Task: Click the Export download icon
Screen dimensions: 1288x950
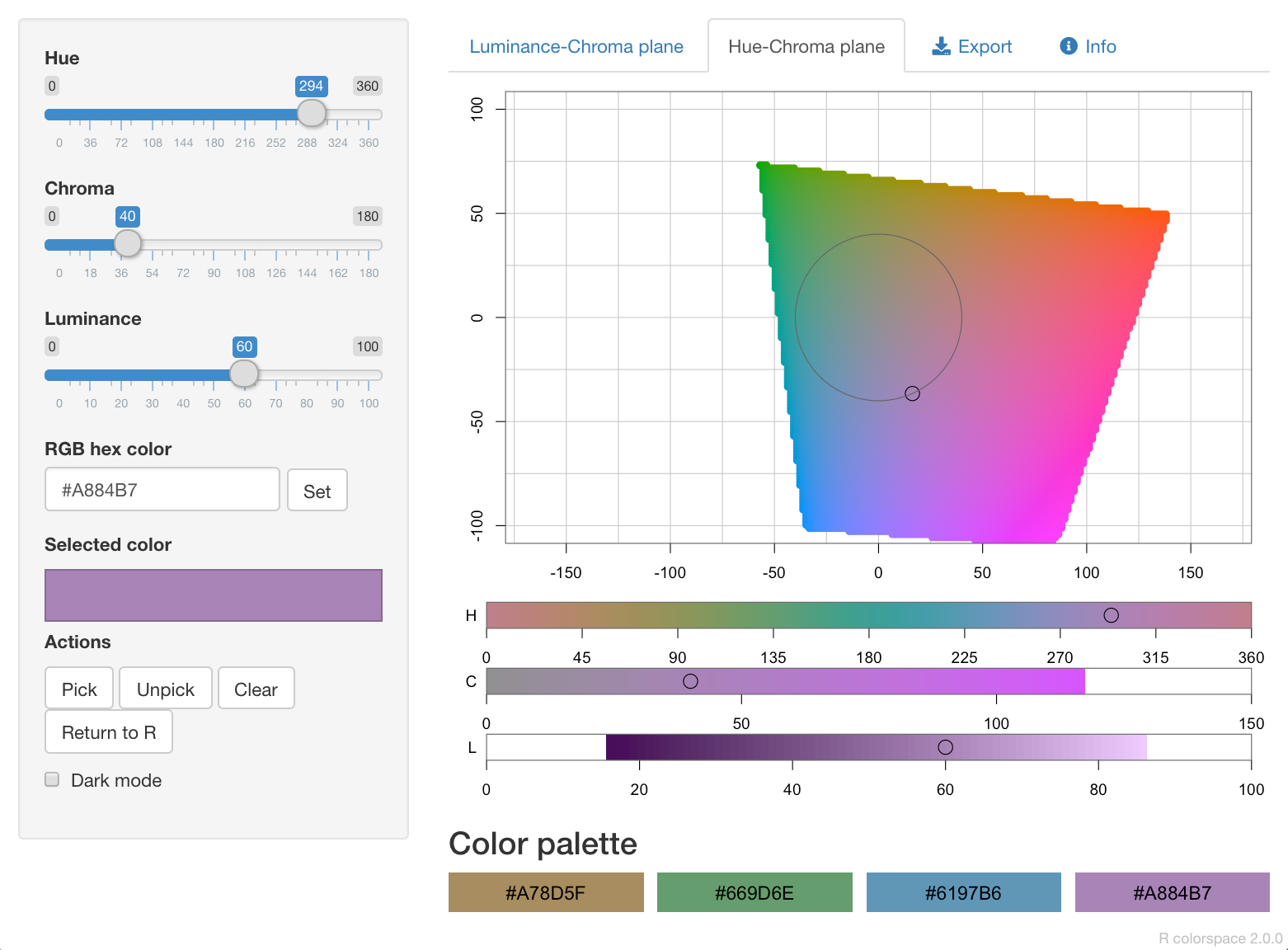Action: [x=940, y=46]
